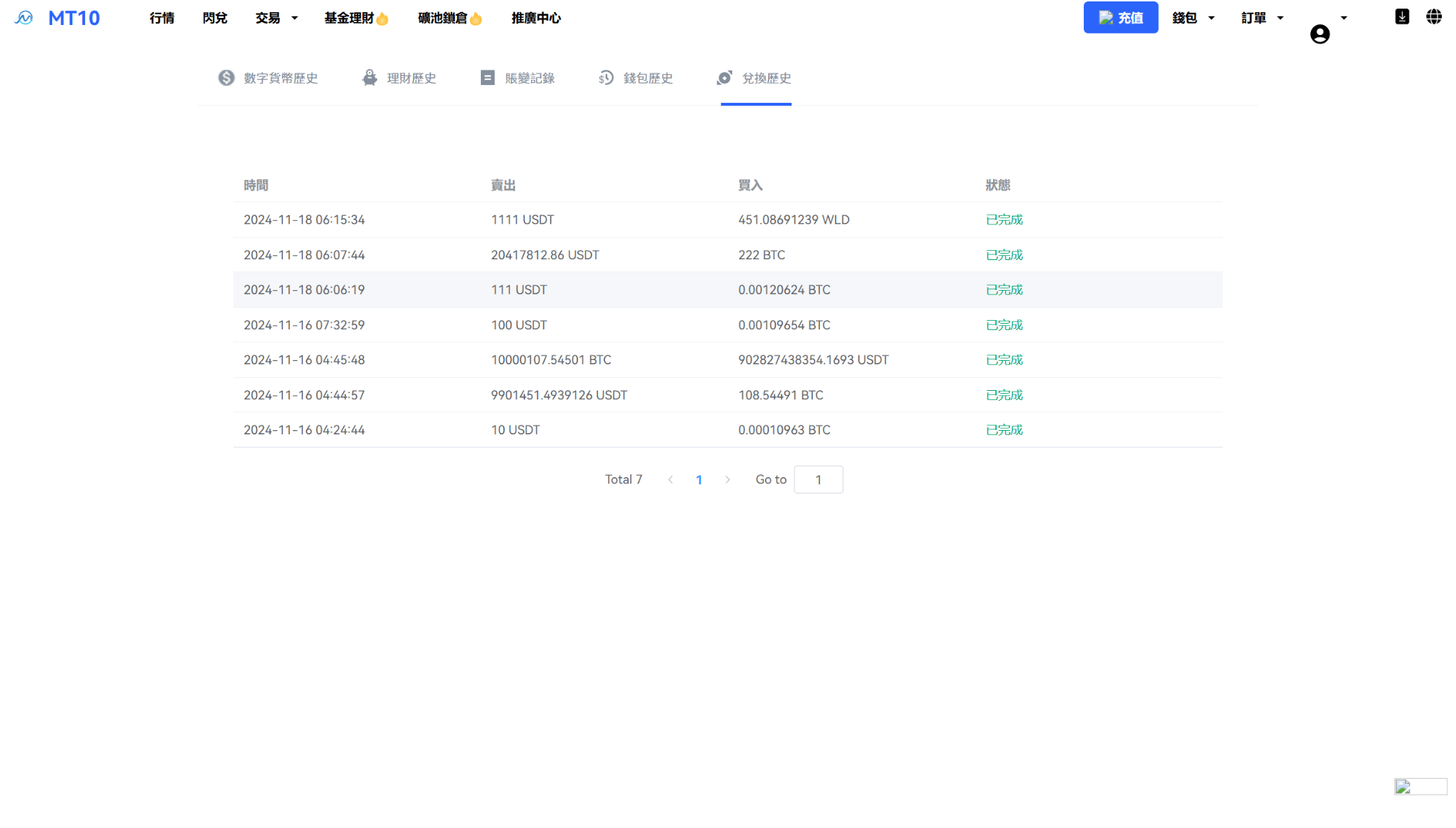Open the 閃兌 menu item
This screenshot has height=828, width=1456.
click(x=215, y=18)
